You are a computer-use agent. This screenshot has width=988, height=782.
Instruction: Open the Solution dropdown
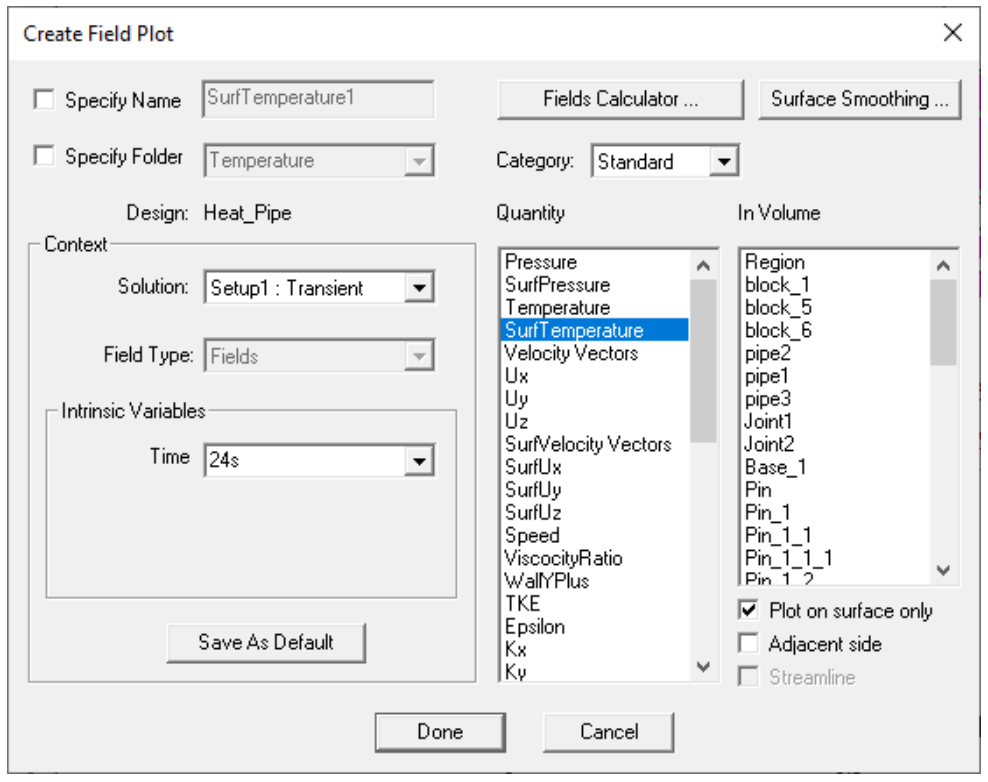[419, 288]
